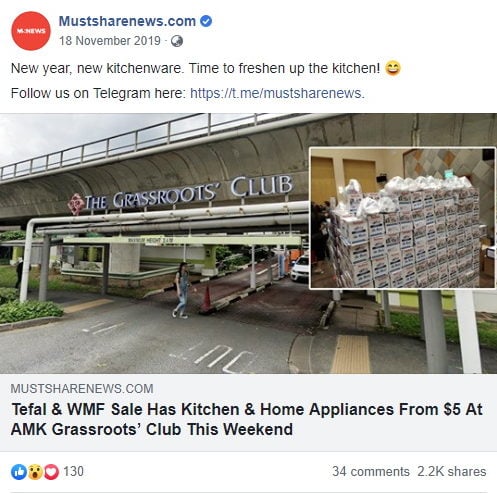Open the Mustsharenews red profile picture
497x494 pixels.
pos(31,31)
